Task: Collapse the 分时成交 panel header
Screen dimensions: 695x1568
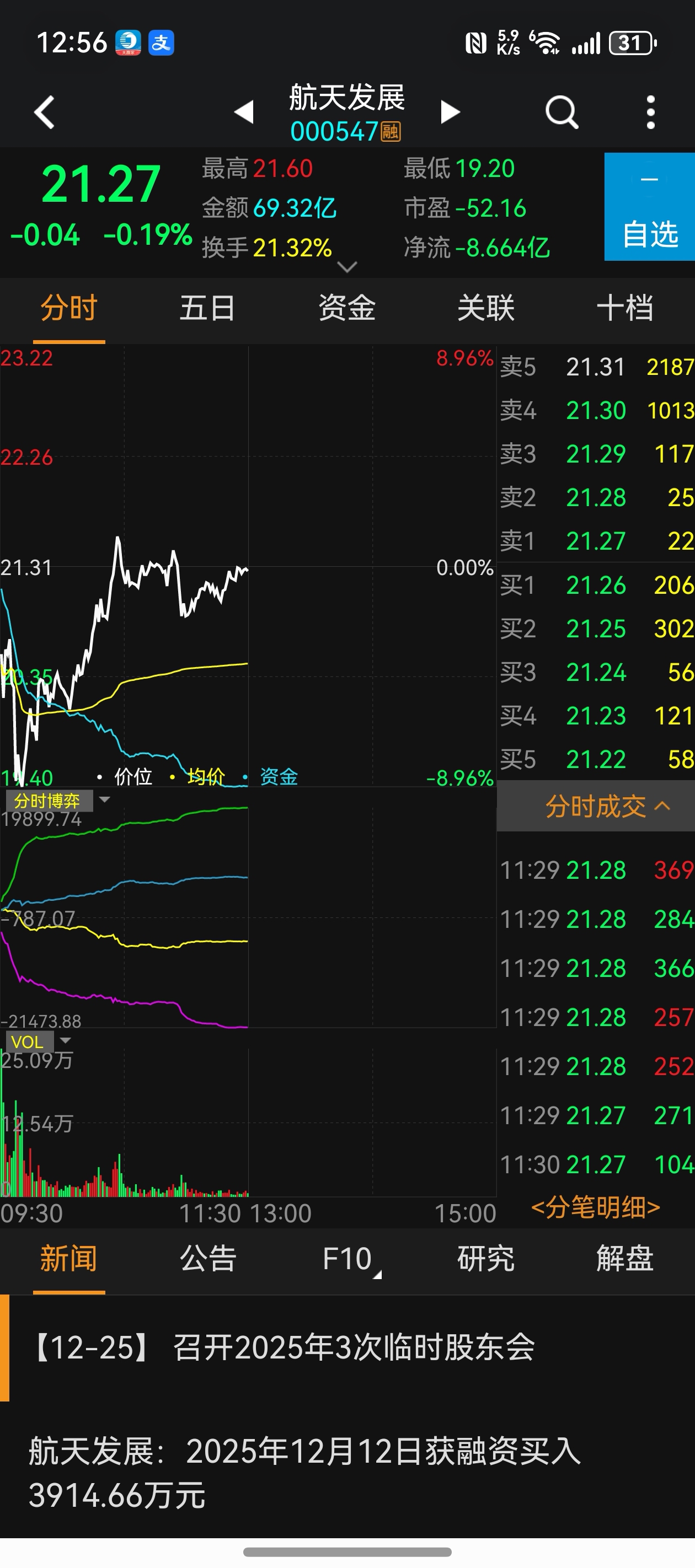Action: point(596,807)
